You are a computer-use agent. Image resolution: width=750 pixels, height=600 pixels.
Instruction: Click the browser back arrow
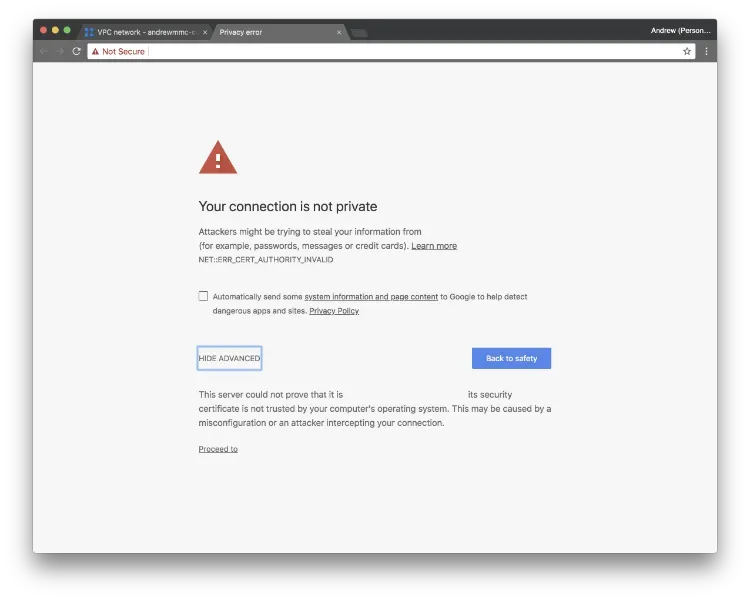[43, 51]
